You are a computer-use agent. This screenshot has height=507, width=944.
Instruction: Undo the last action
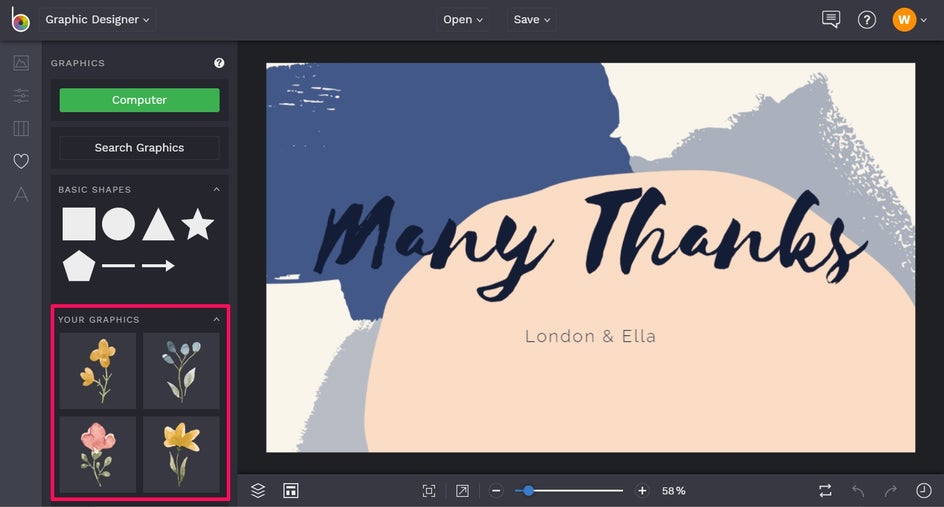[x=858, y=491]
